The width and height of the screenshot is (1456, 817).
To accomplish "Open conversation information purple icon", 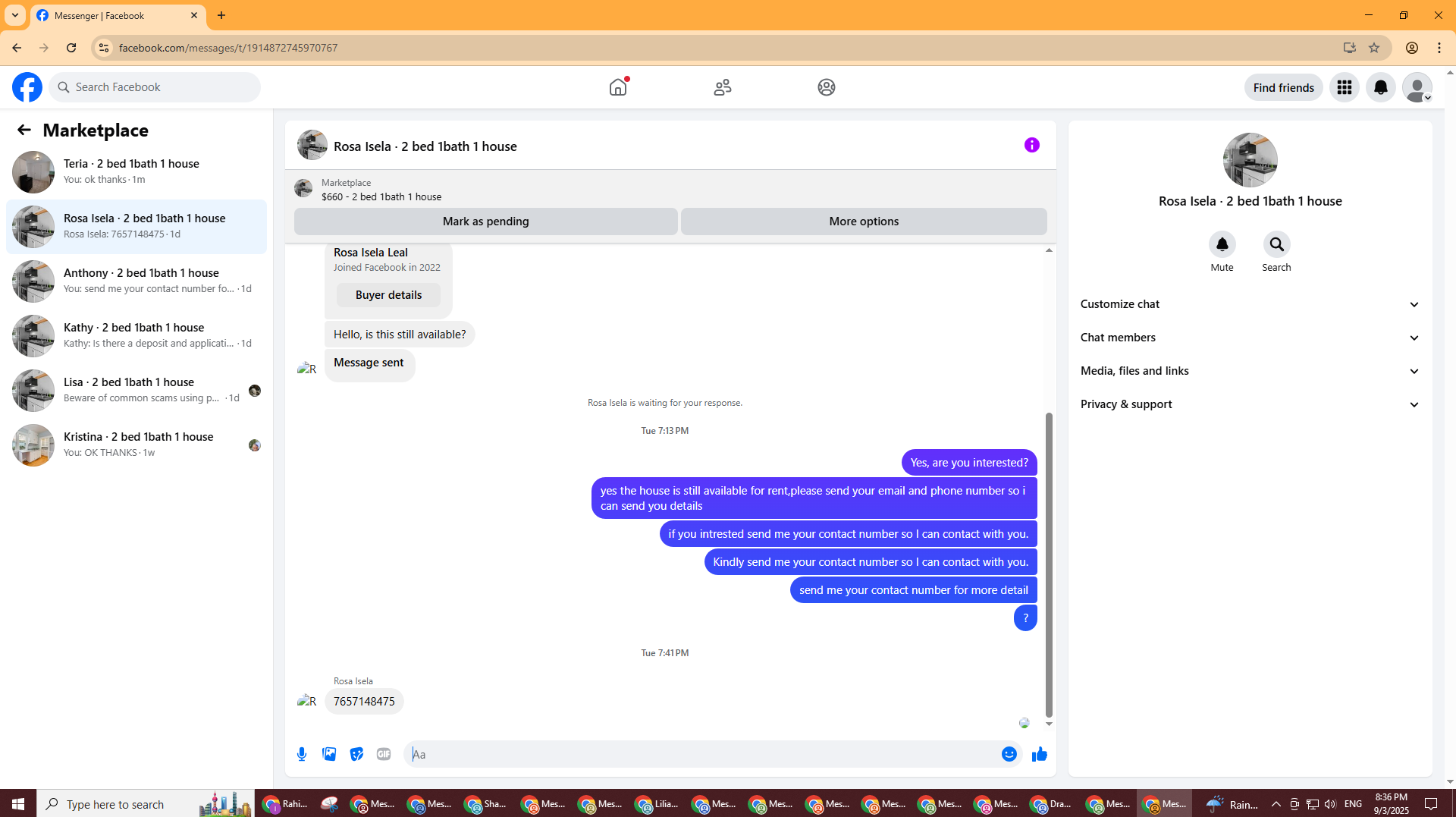I will tap(1032, 145).
